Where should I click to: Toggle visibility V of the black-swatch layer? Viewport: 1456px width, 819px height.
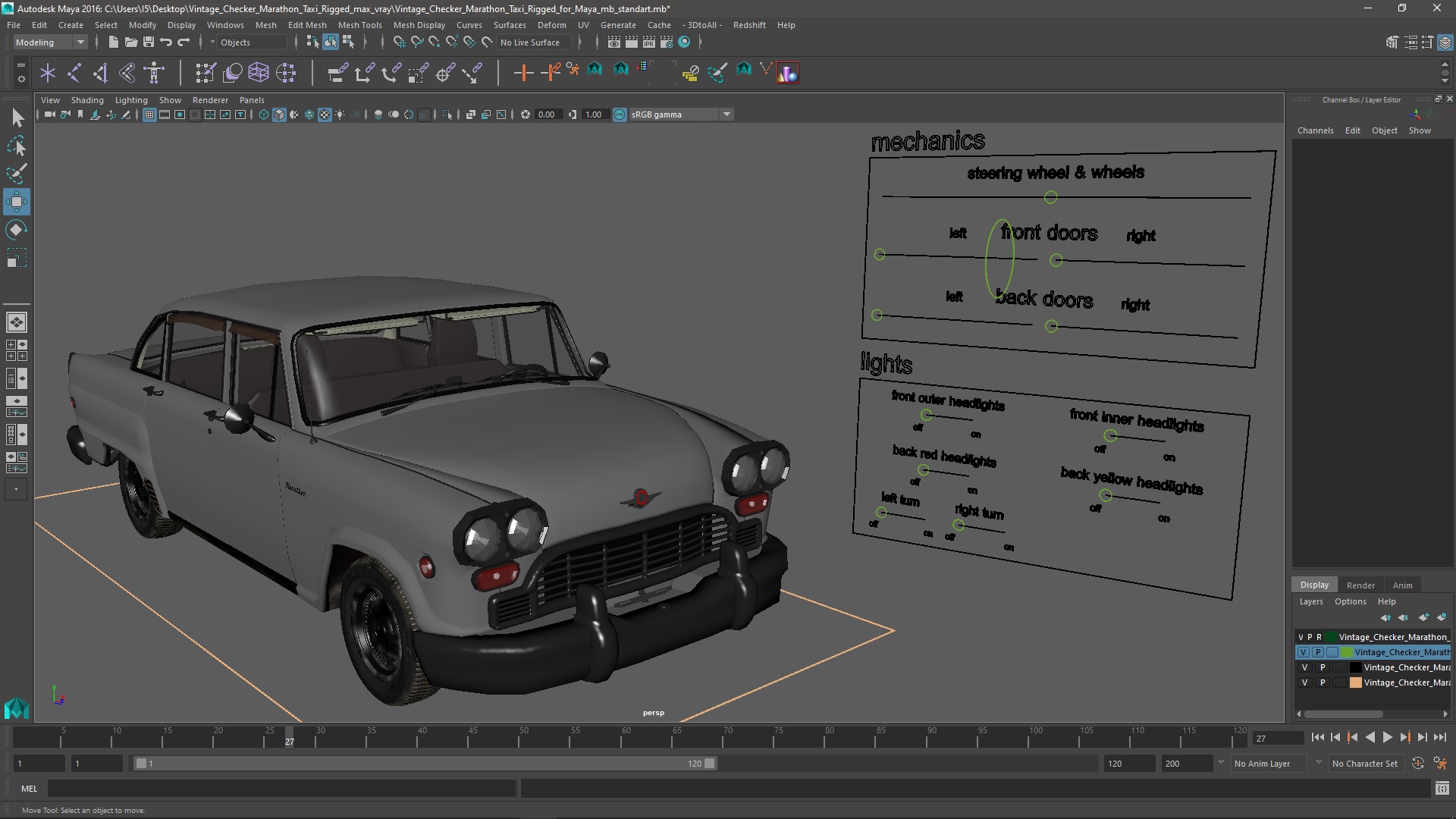[x=1304, y=667]
